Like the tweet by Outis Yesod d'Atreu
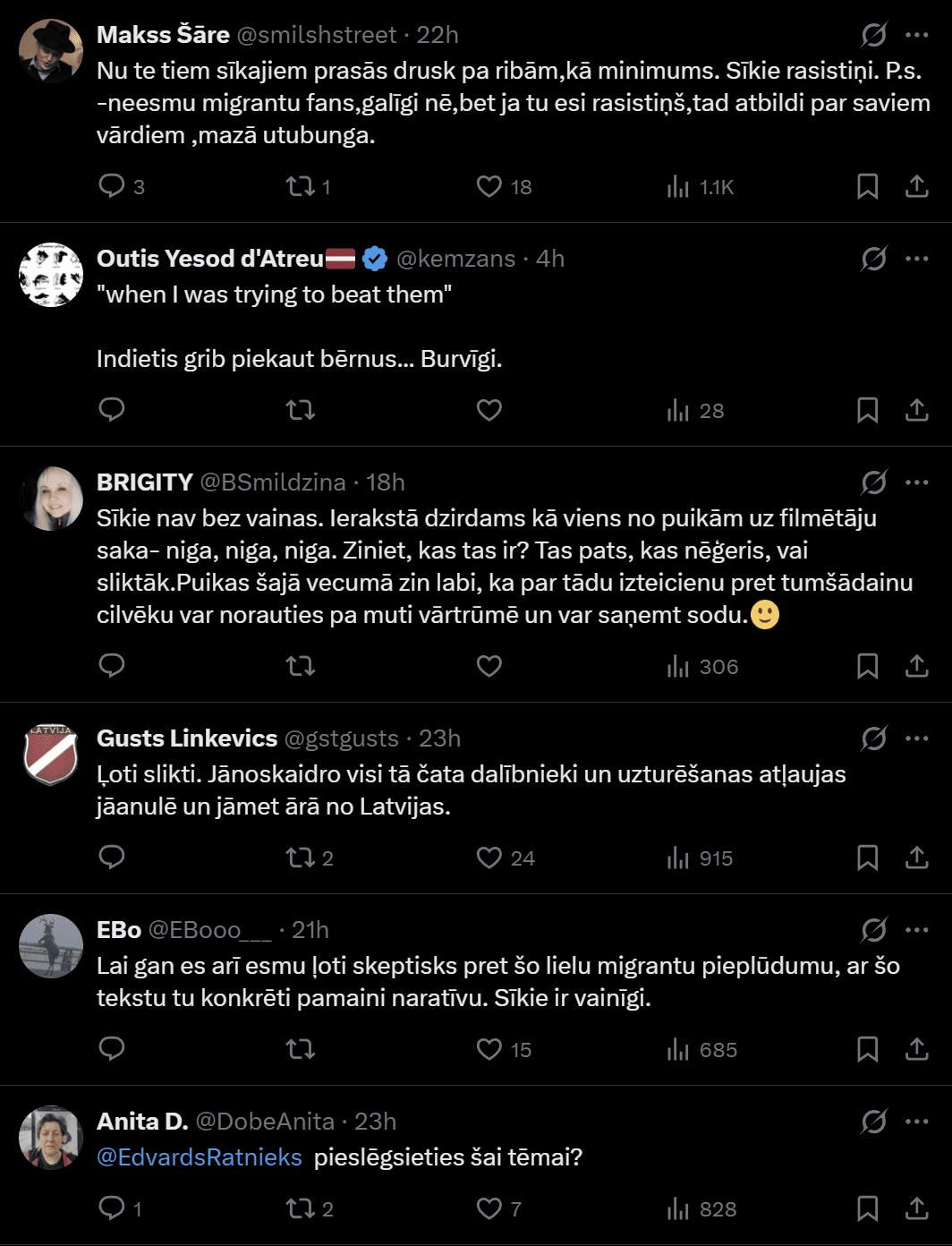 (x=489, y=410)
